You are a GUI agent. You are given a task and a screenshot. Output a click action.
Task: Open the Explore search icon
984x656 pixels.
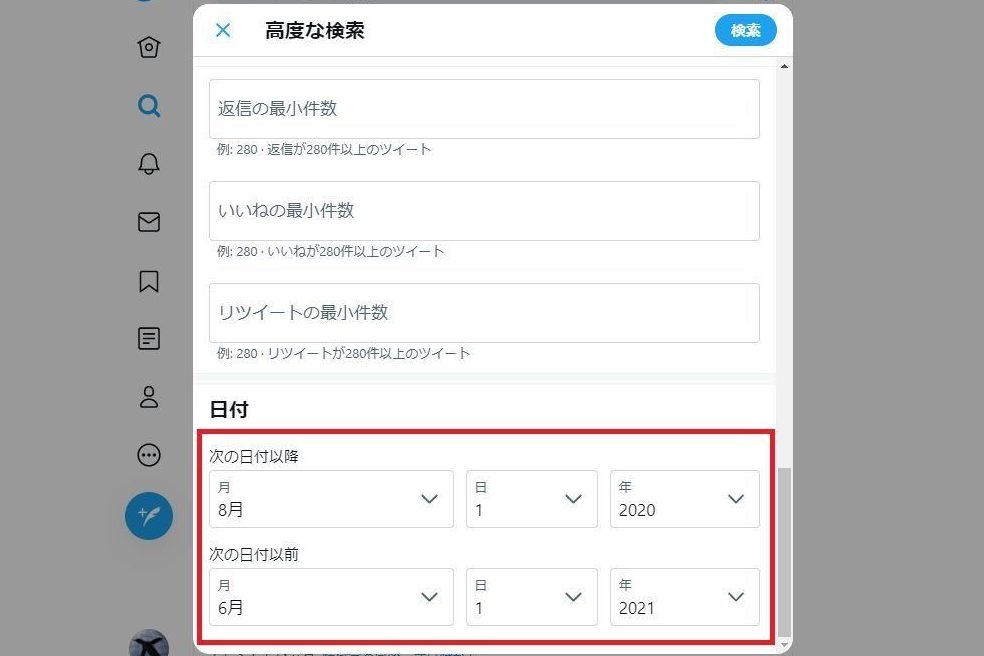(x=149, y=106)
